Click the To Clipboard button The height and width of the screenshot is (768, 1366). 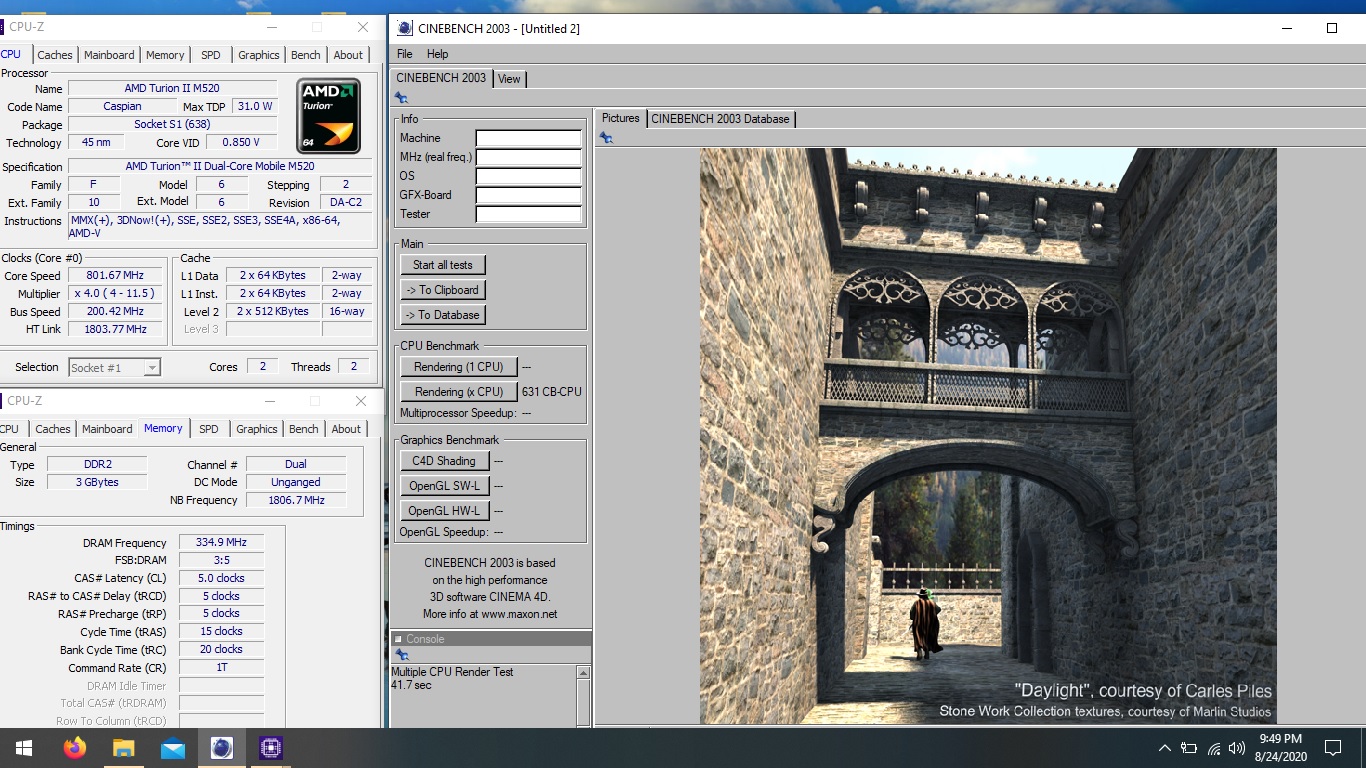442,290
